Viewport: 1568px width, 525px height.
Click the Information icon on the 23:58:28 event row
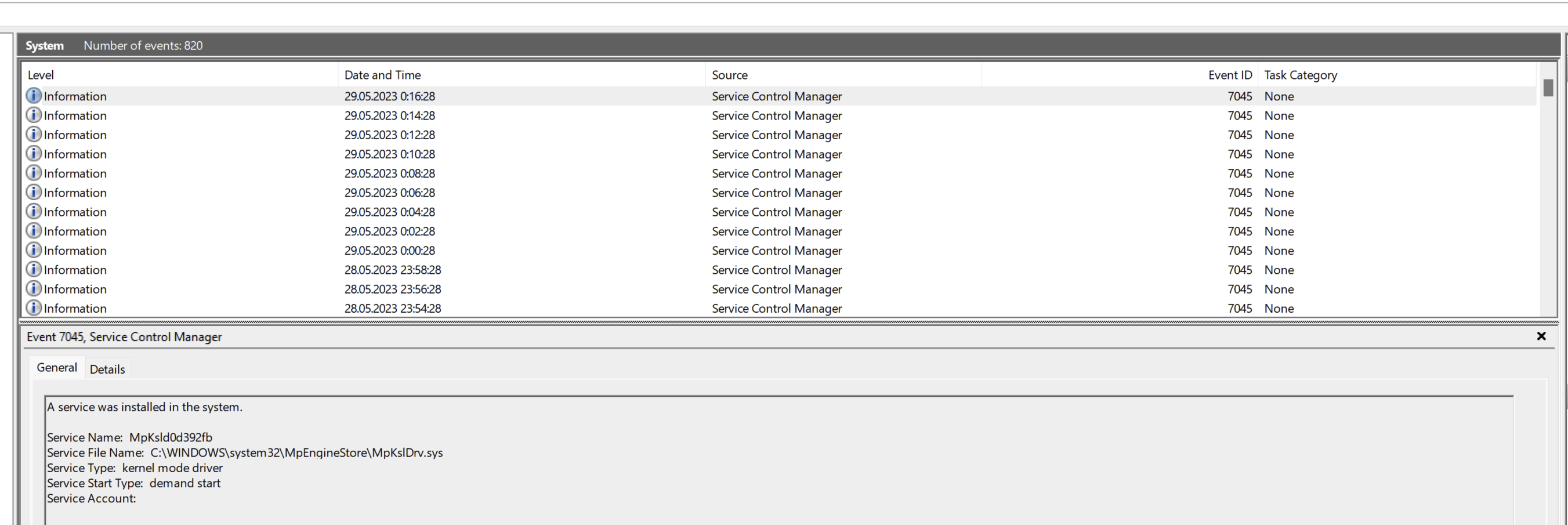point(34,269)
